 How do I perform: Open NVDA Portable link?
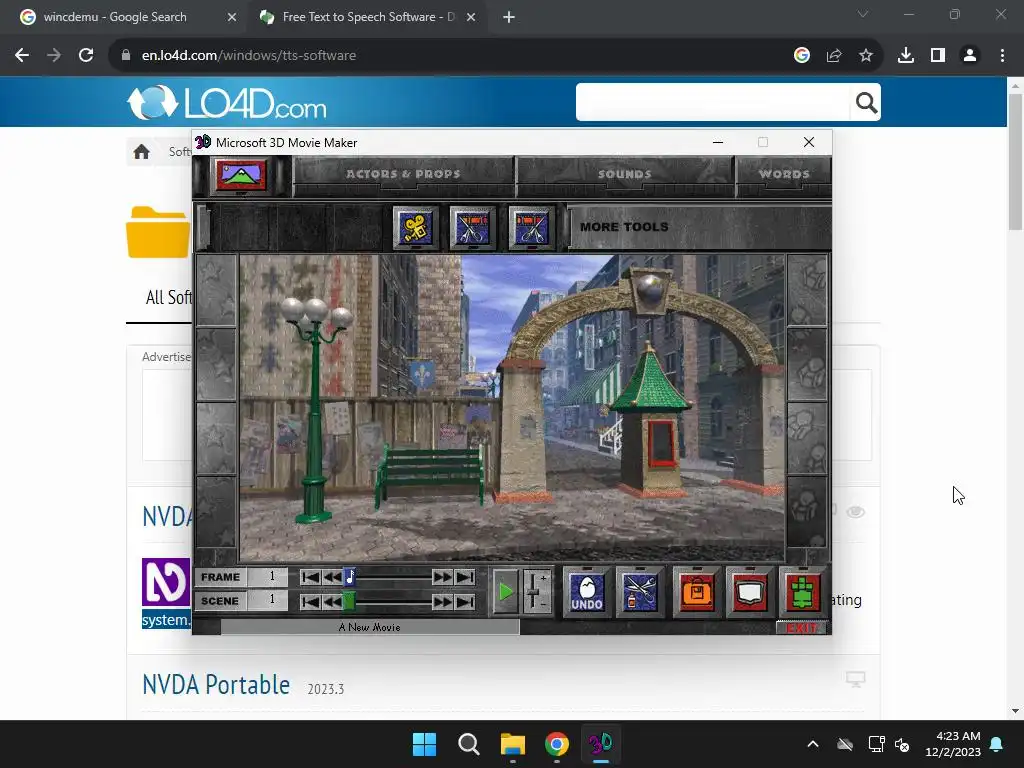coord(216,685)
